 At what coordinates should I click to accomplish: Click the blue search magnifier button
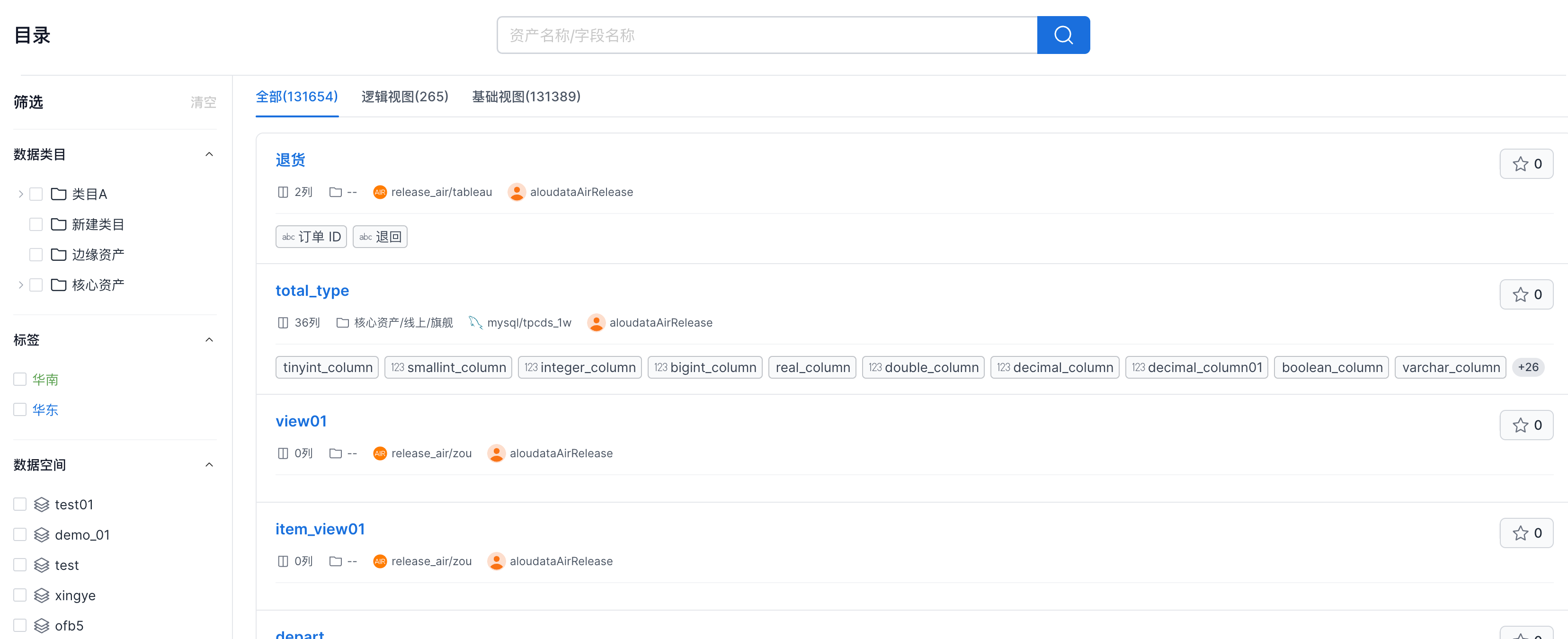[x=1063, y=35]
